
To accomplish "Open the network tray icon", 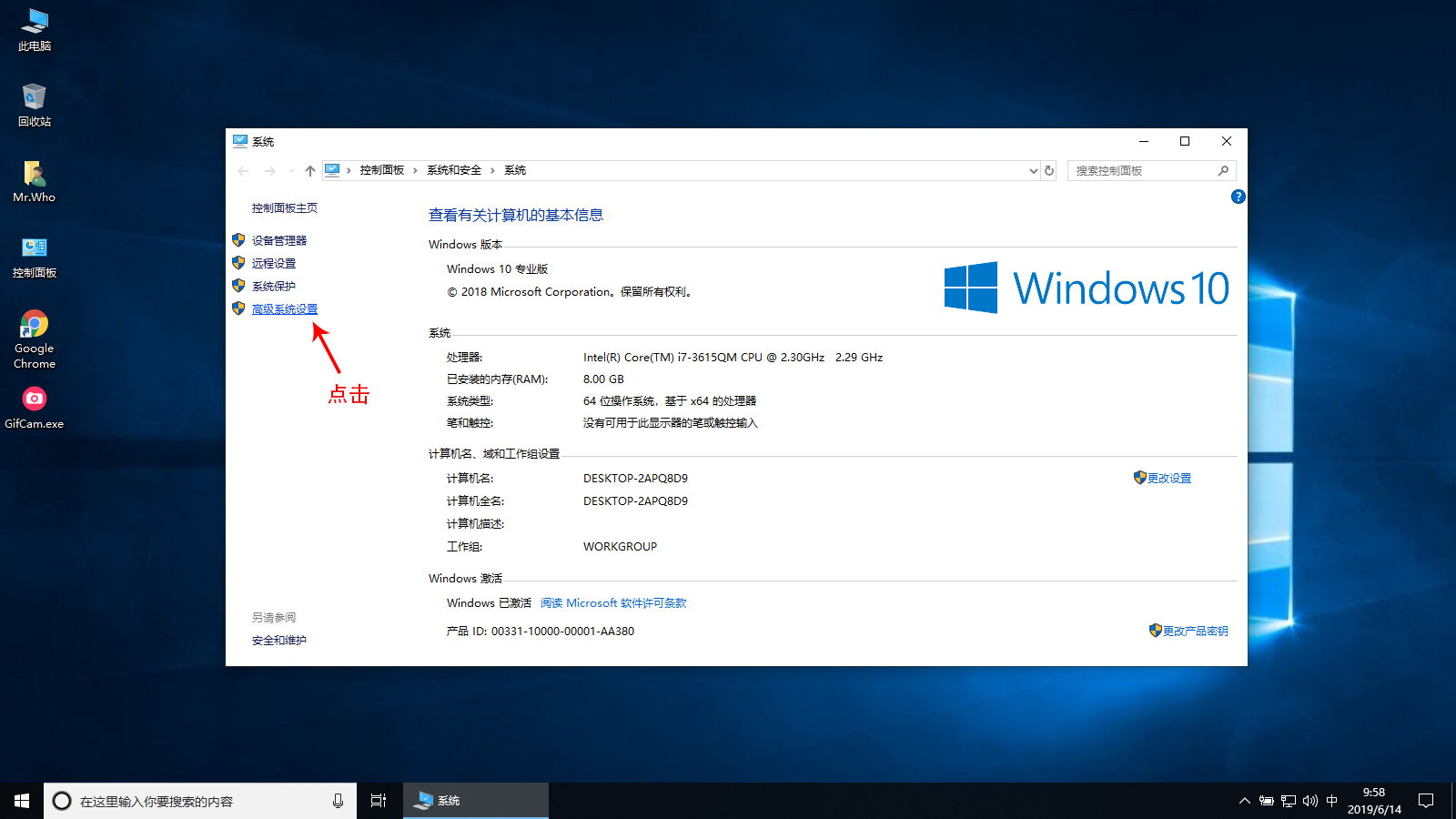I will (x=1288, y=801).
